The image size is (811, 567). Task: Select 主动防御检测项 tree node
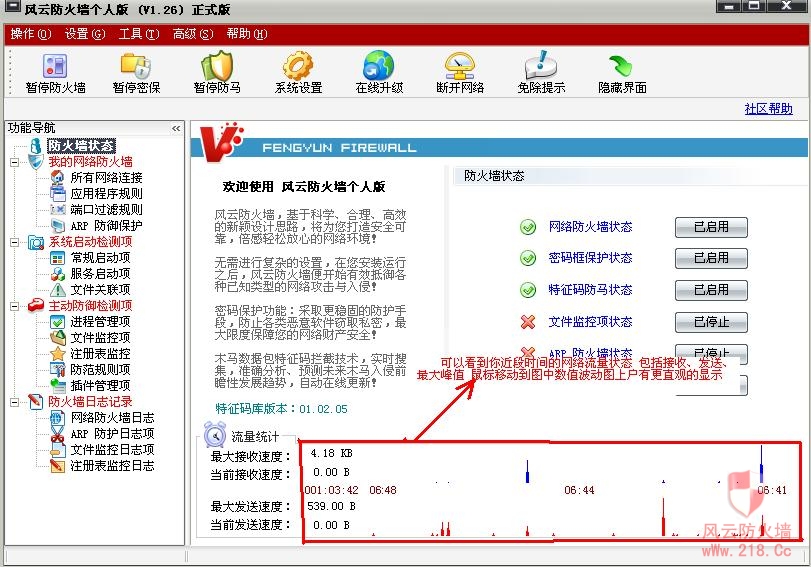coord(91,306)
